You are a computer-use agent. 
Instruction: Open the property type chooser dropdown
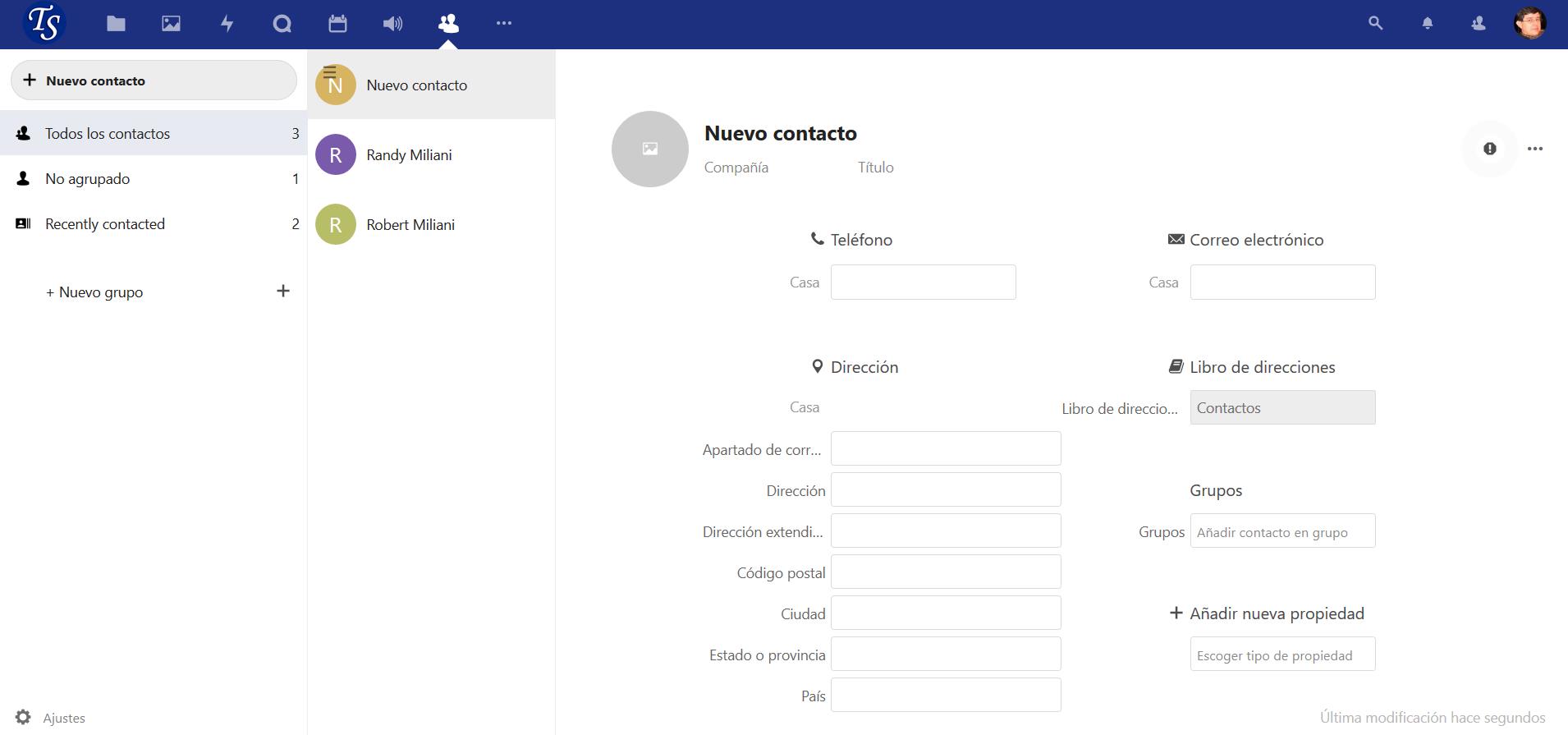(1282, 655)
